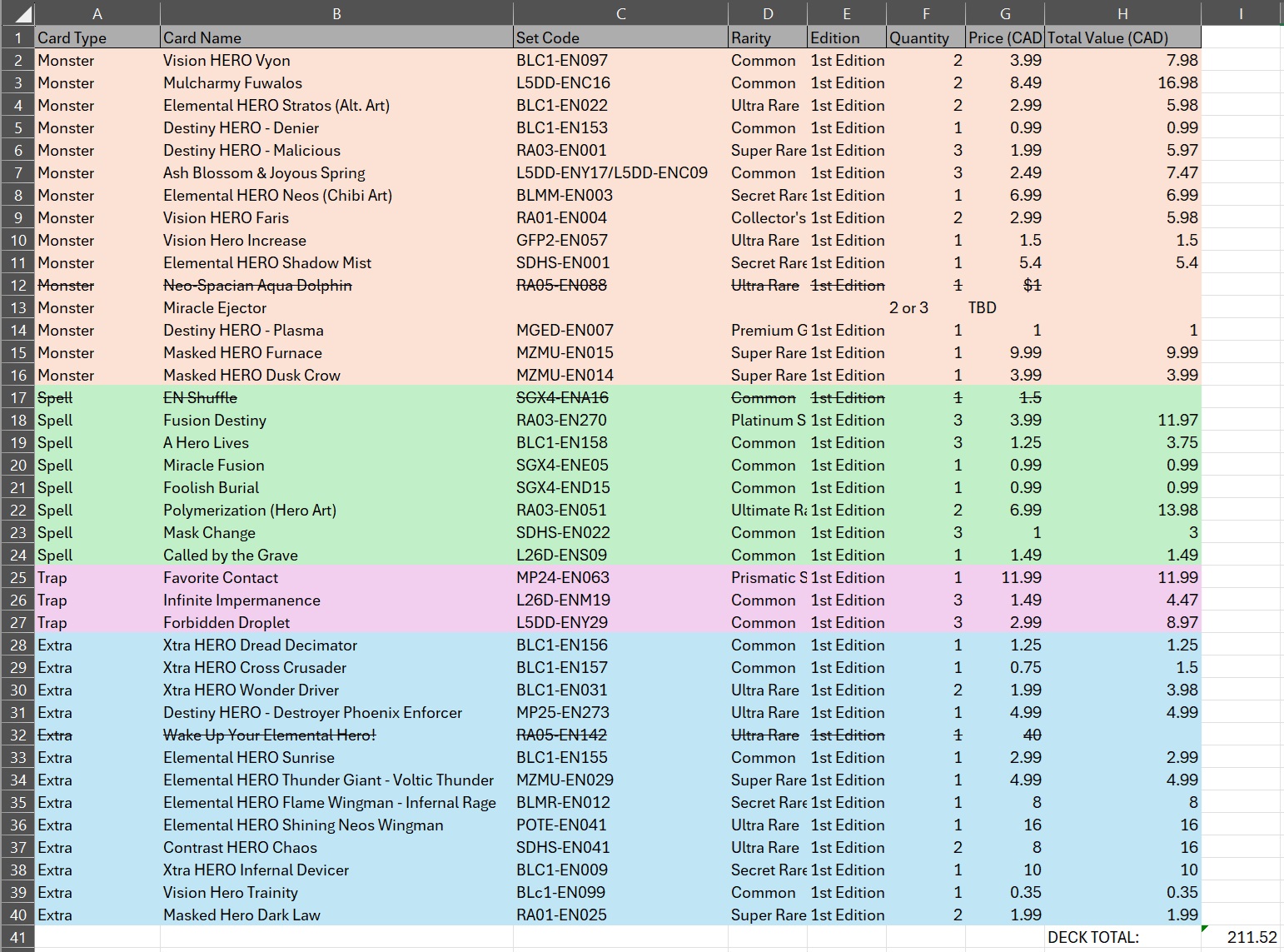Select the struck-through "Wake Up Your Elemental Hero!" cell
This screenshot has height=952, width=1284.
point(336,735)
